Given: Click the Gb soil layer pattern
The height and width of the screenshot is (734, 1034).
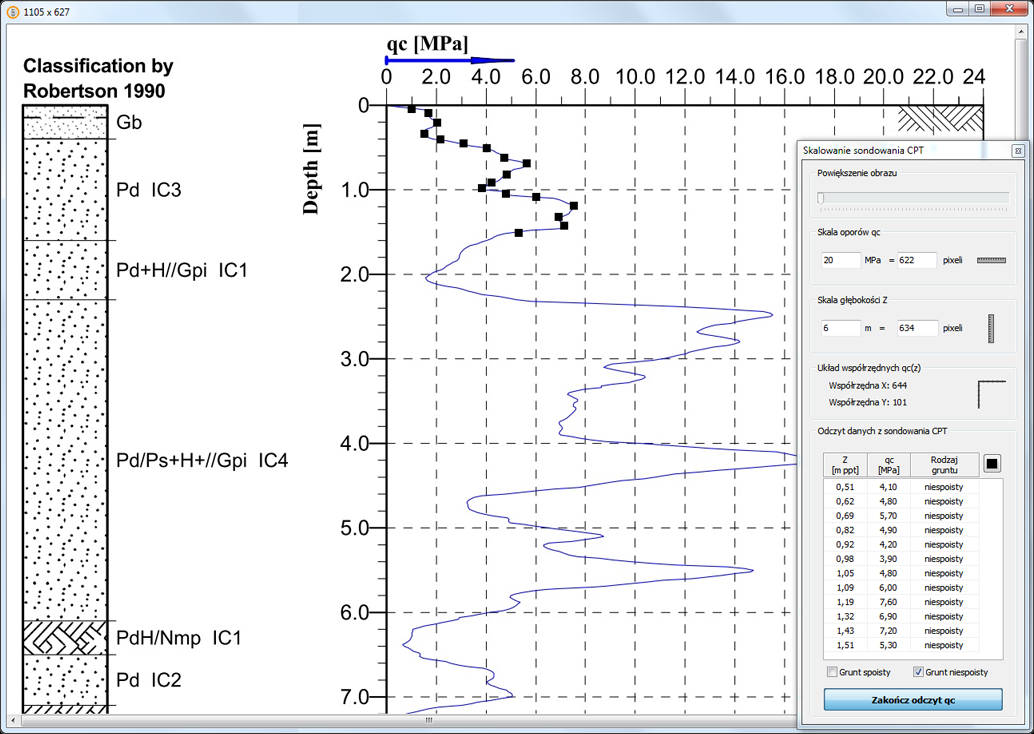Looking at the screenshot, I should coord(65,122).
